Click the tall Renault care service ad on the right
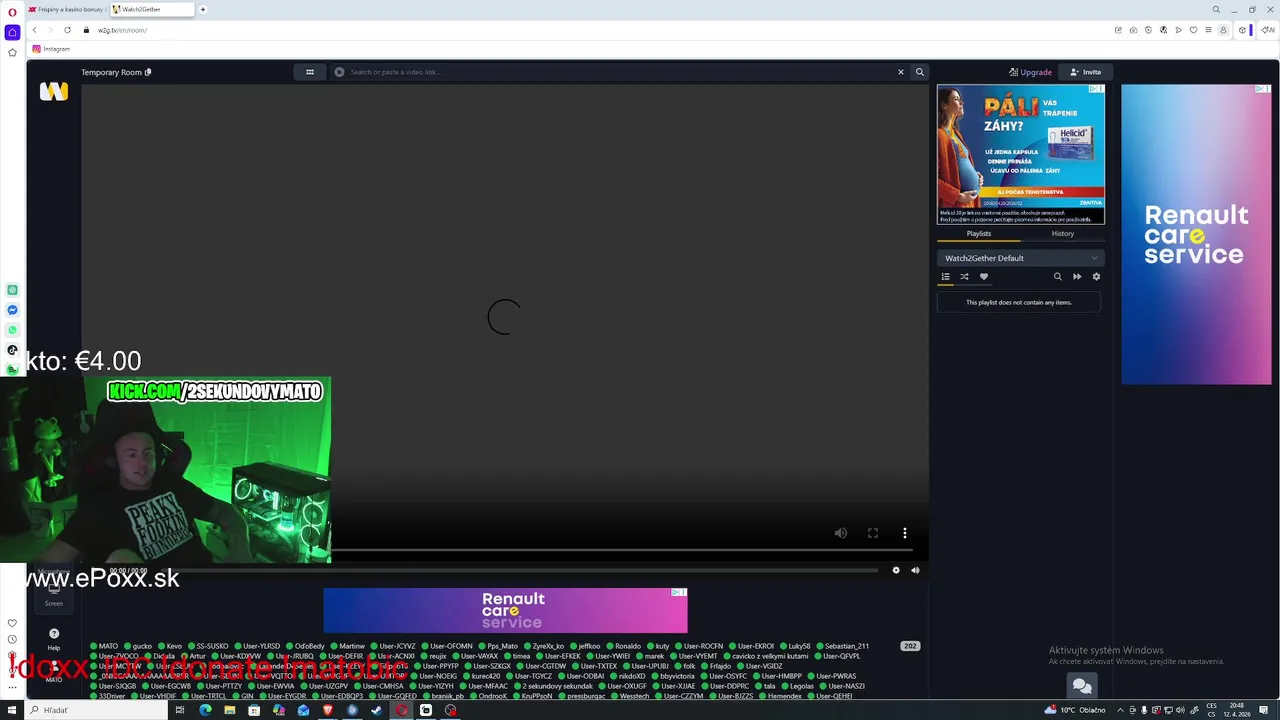The image size is (1280, 720). click(1196, 234)
